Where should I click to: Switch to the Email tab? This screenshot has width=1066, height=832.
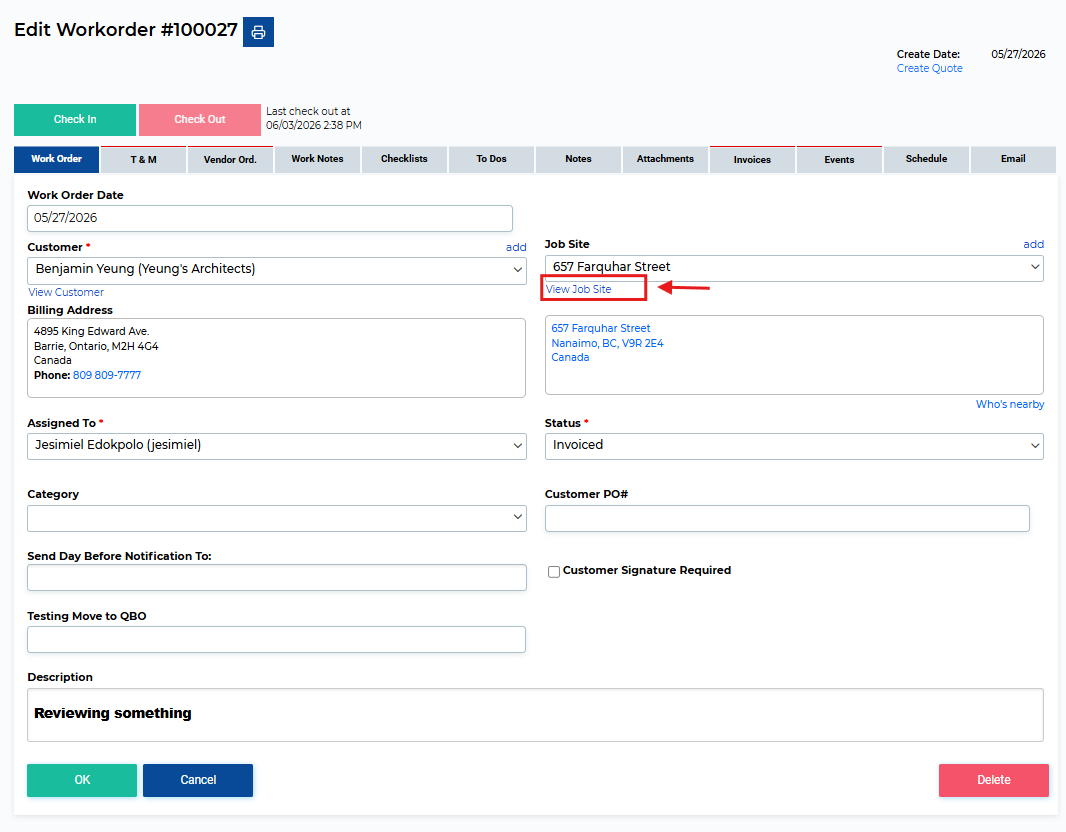(x=1014, y=159)
